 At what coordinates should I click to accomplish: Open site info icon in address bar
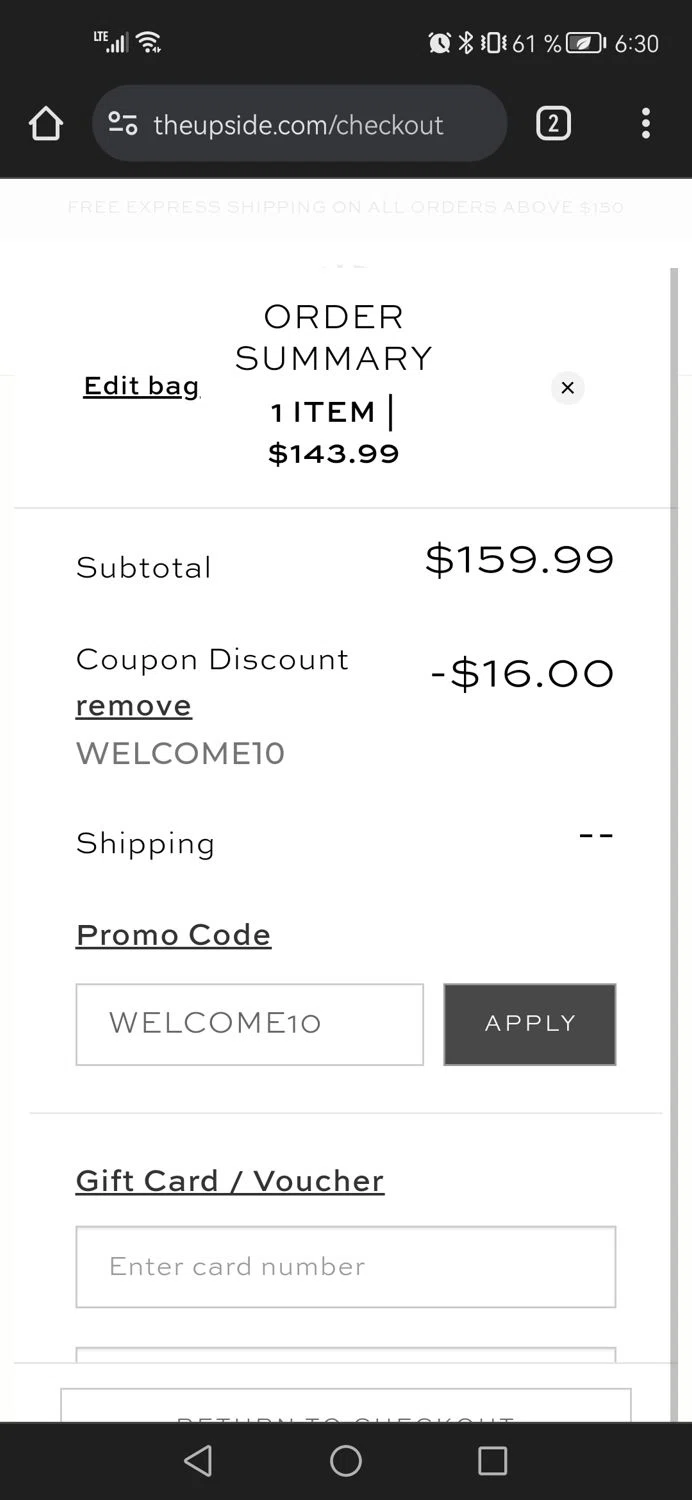[123, 124]
